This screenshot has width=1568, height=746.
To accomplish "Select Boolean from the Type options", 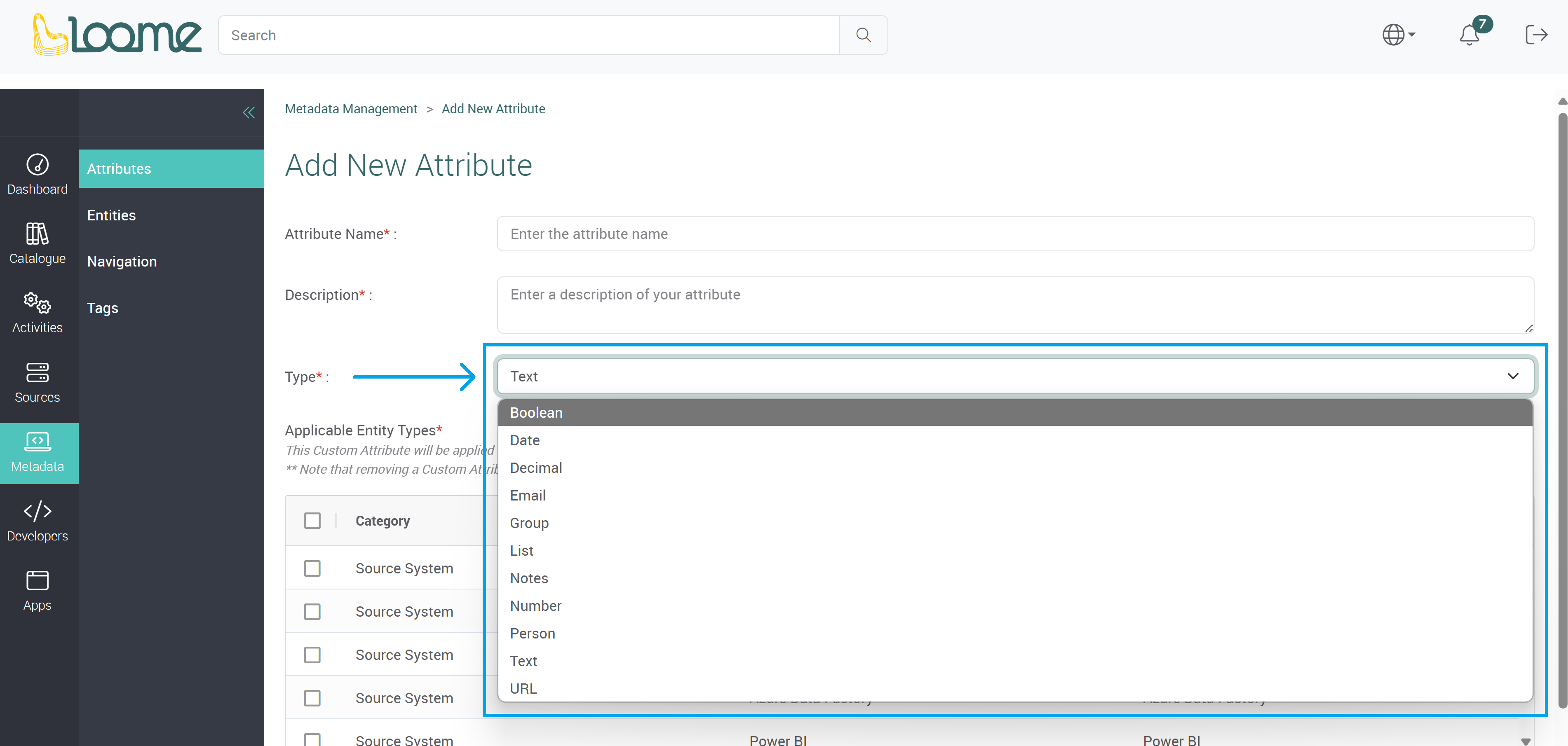I will tap(536, 412).
